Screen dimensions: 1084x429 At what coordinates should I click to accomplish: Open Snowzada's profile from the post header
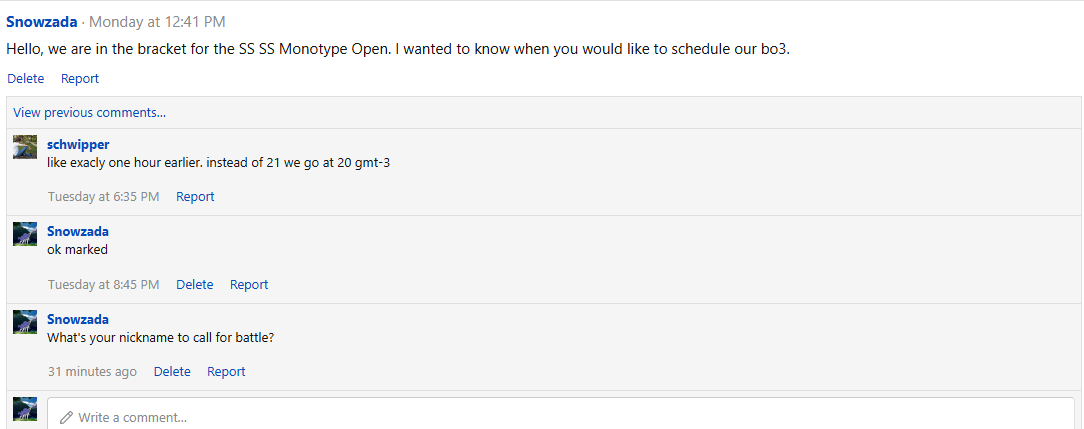(x=42, y=21)
